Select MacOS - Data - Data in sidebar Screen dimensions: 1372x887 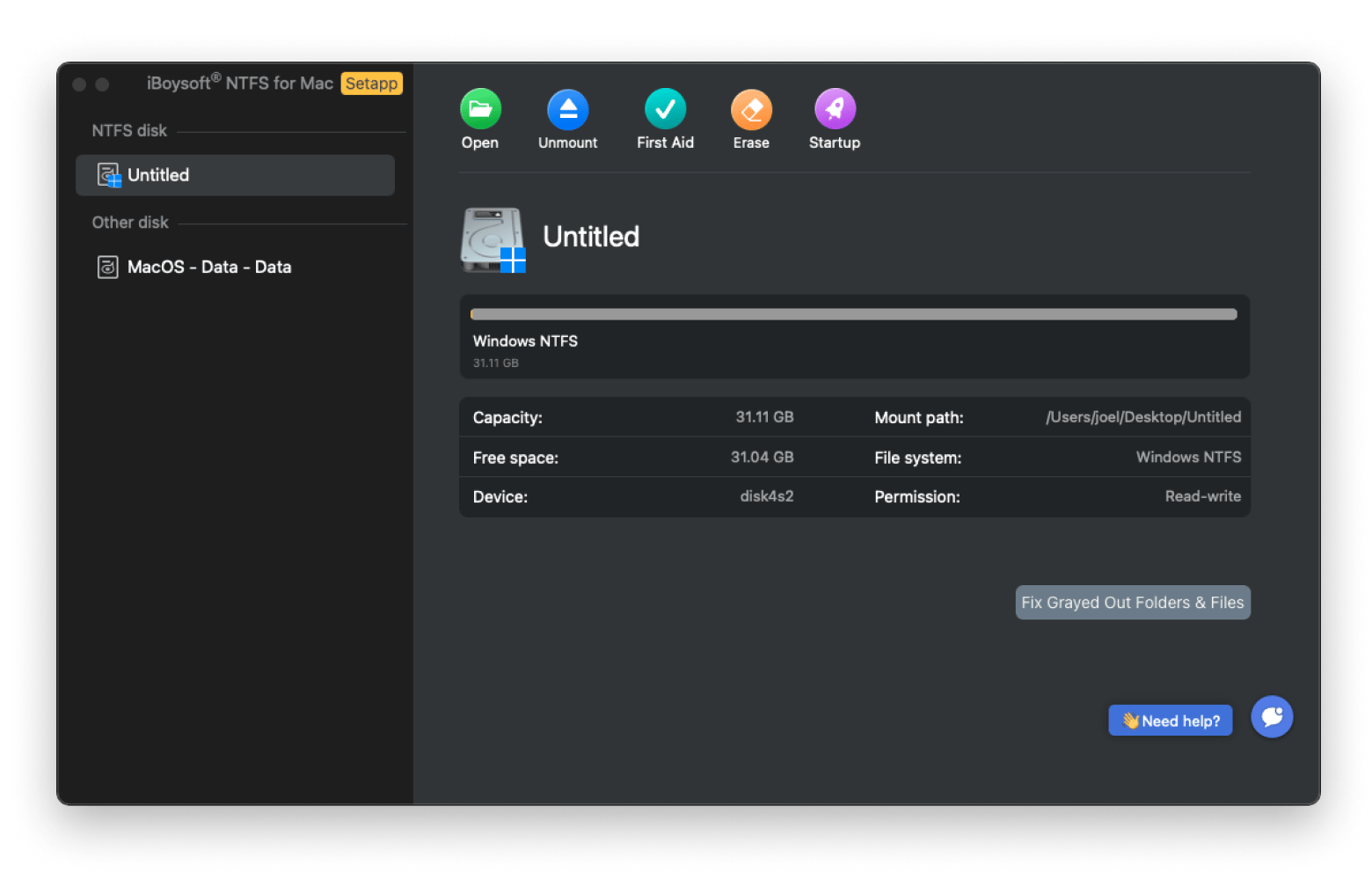click(x=209, y=267)
